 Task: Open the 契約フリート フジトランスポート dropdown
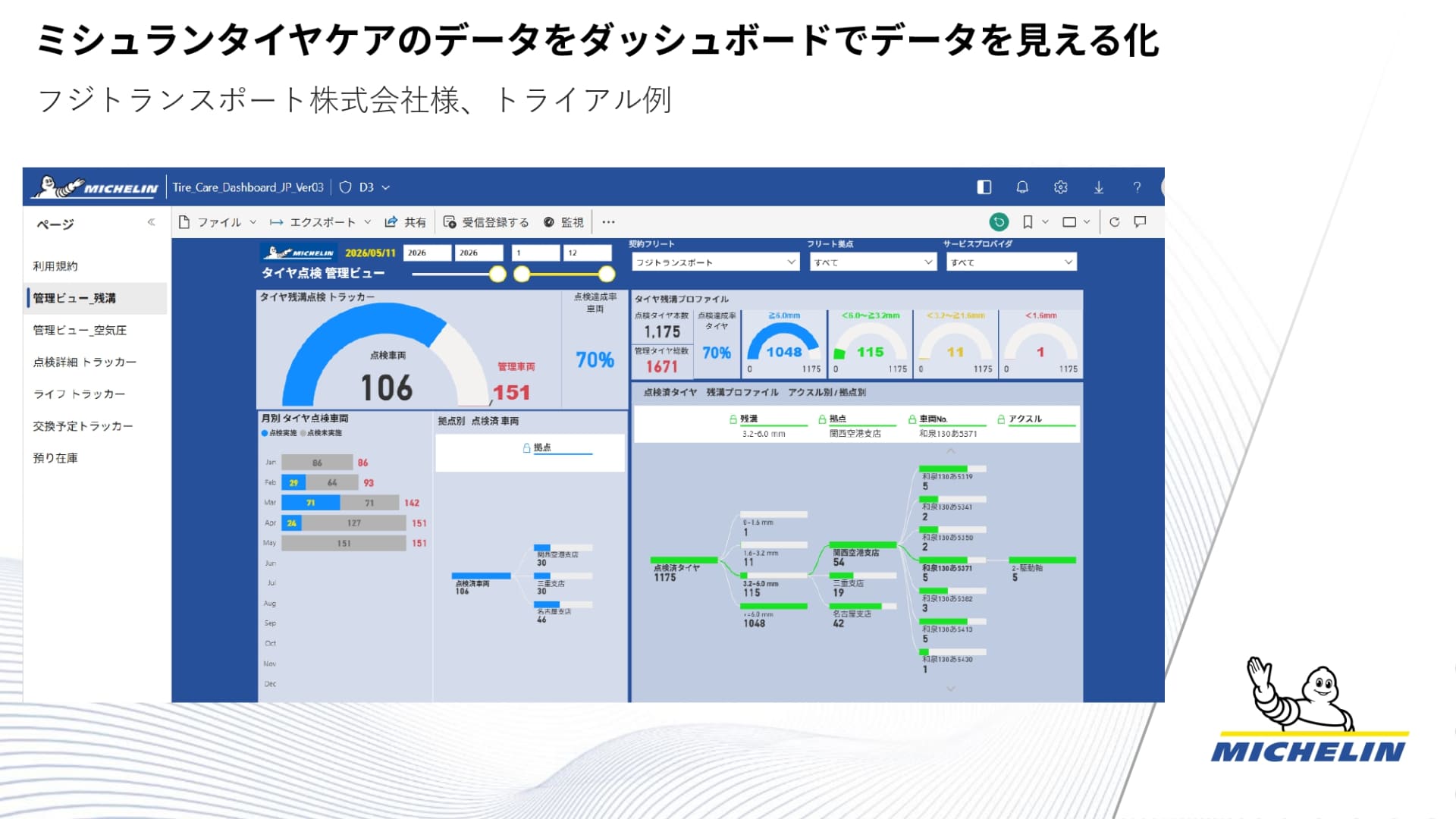(715, 262)
